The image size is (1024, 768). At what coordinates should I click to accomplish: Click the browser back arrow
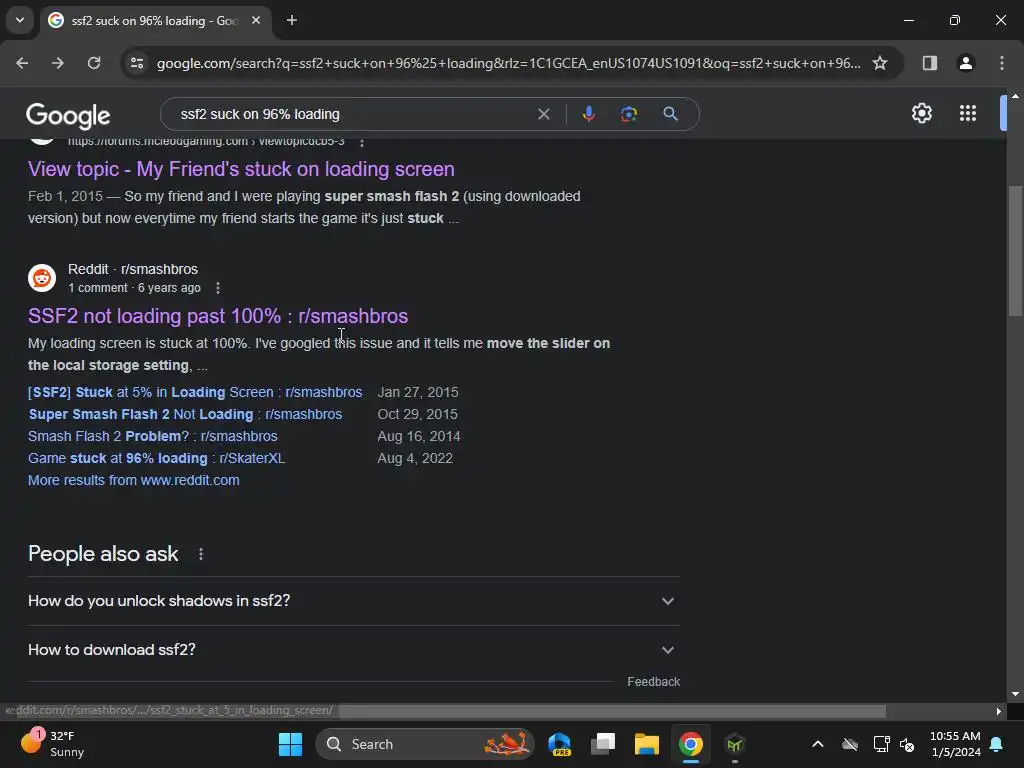22,63
